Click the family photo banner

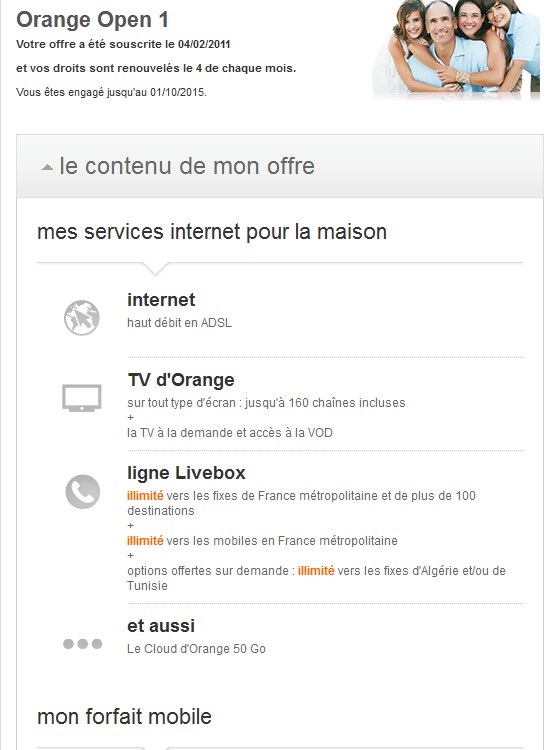coord(457,50)
